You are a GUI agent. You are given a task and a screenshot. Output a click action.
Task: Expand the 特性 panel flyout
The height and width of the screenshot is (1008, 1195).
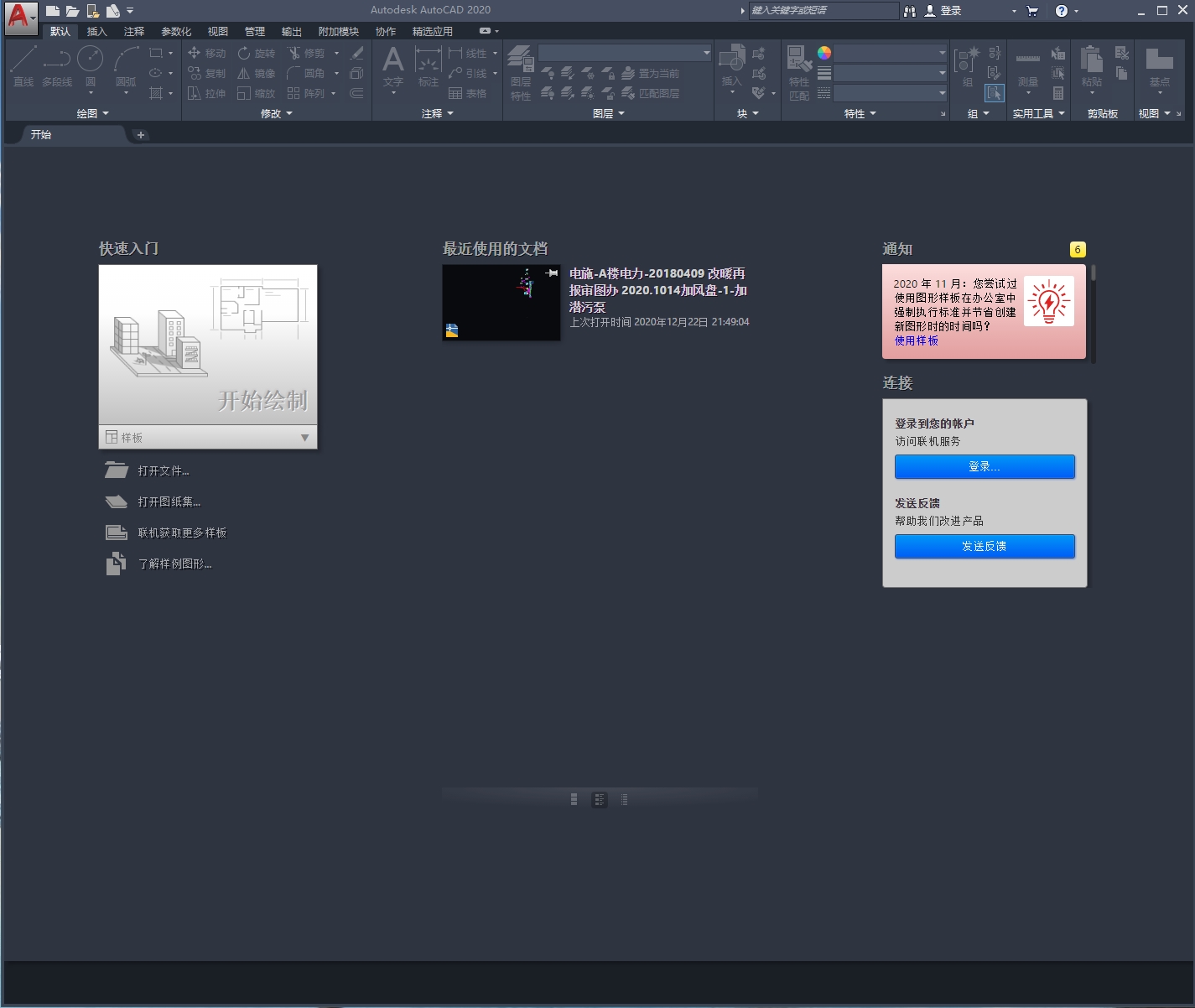pyautogui.click(x=860, y=113)
